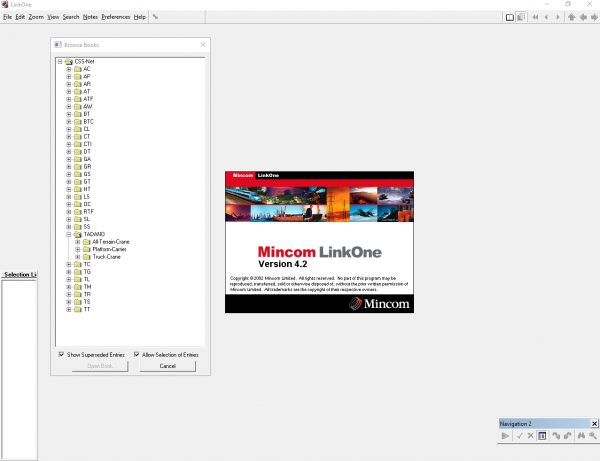Open the Zoom menu
This screenshot has width=600, height=461.
click(x=36, y=17)
